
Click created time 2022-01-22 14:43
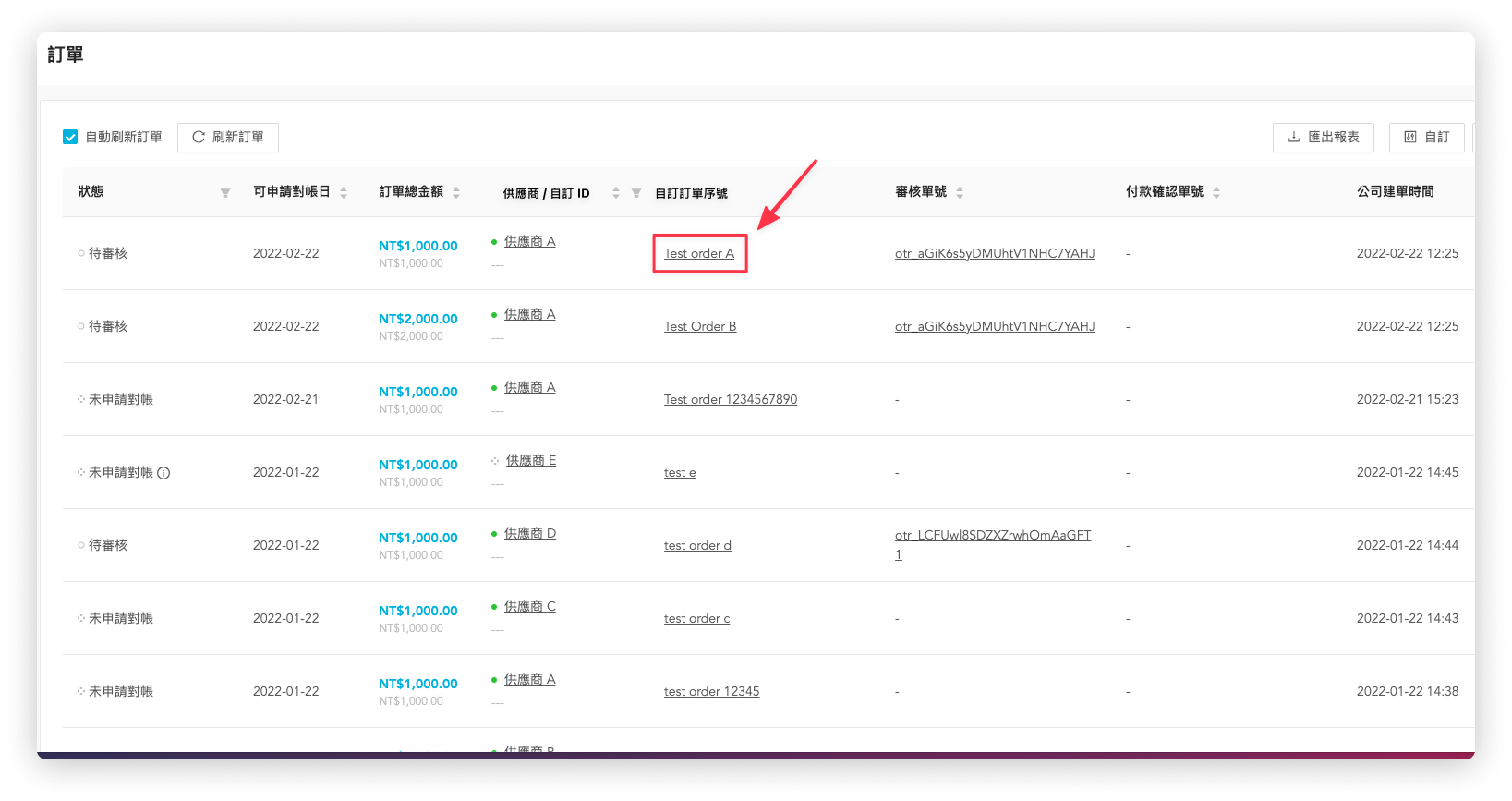1408,618
